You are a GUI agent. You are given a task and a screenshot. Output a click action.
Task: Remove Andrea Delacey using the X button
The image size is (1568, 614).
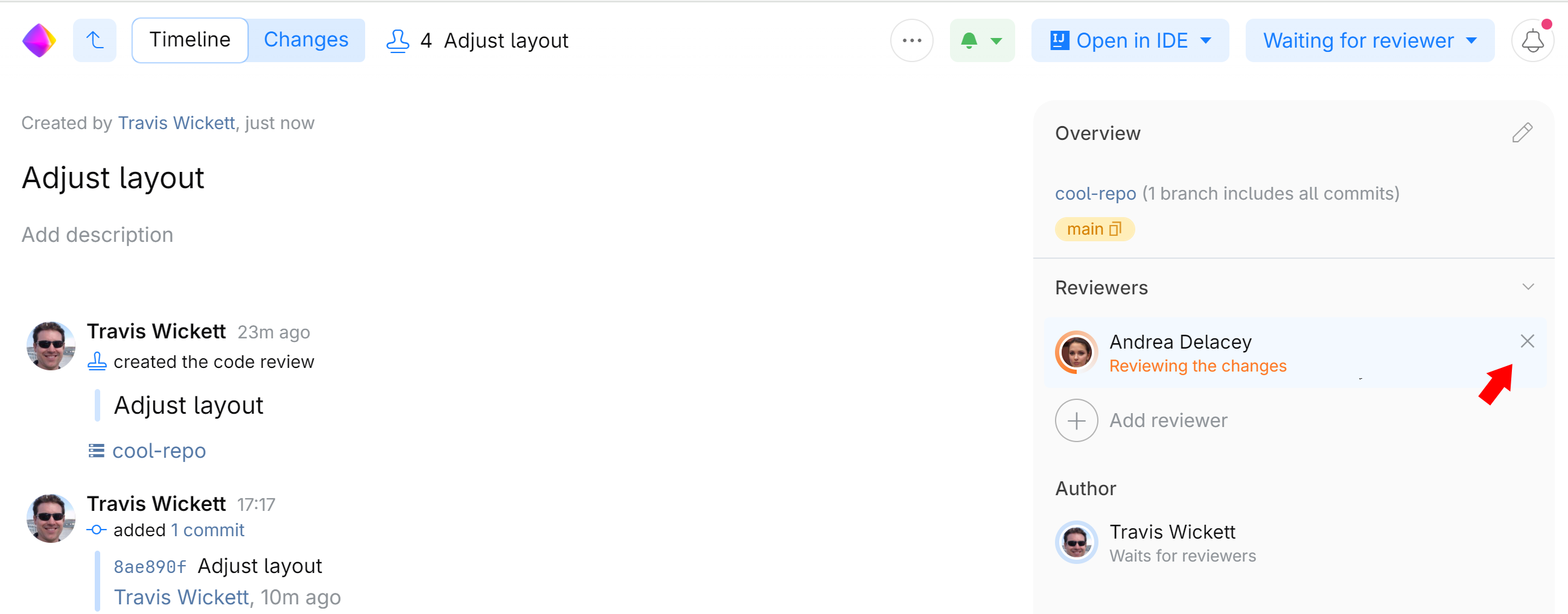click(x=1527, y=341)
